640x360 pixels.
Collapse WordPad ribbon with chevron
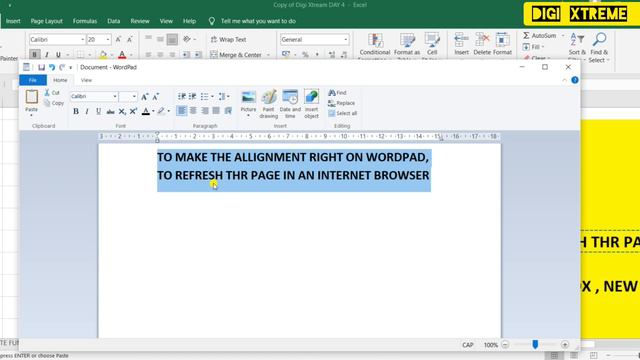pos(564,80)
